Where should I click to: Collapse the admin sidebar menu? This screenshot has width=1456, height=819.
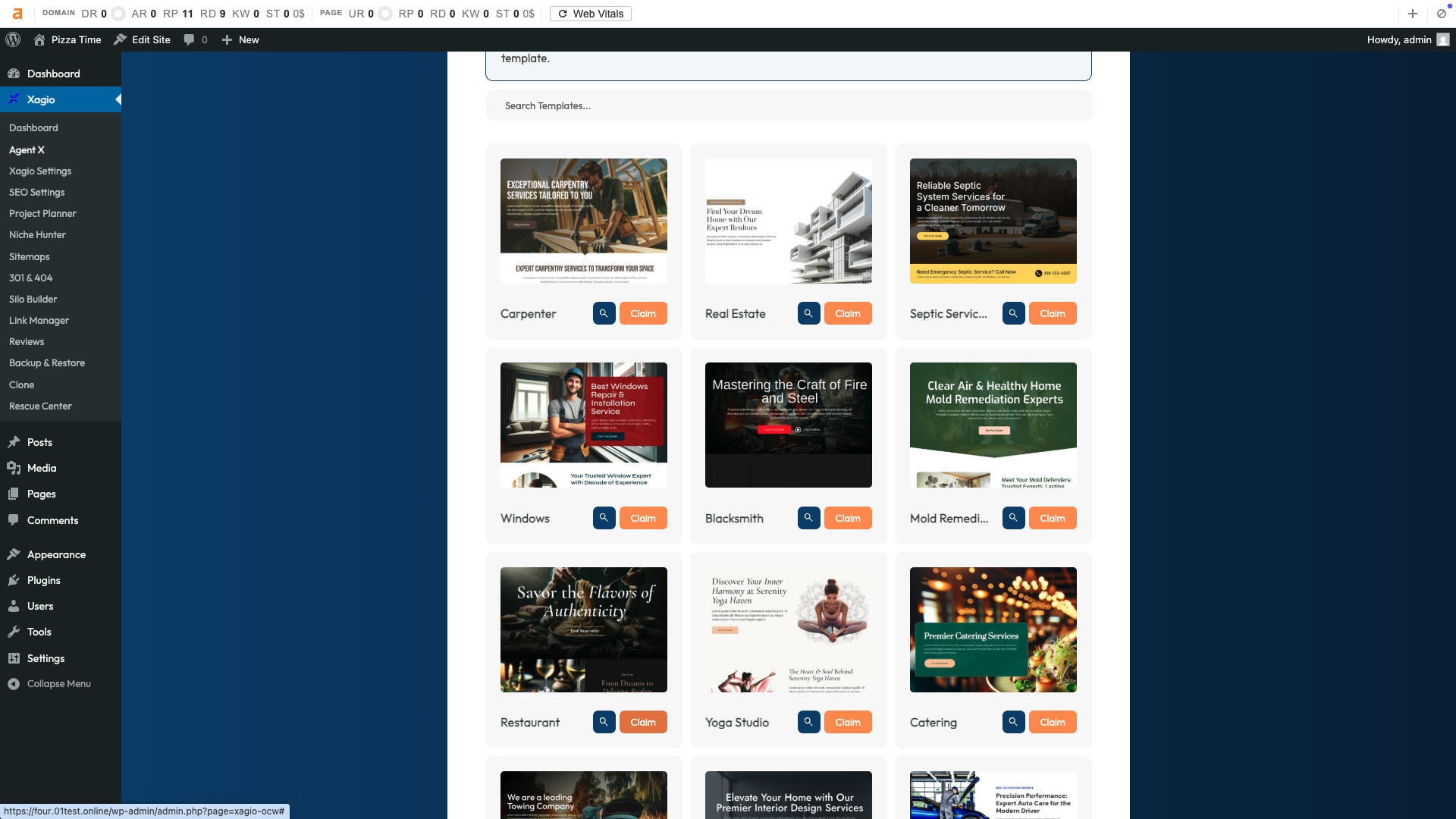coord(61,683)
